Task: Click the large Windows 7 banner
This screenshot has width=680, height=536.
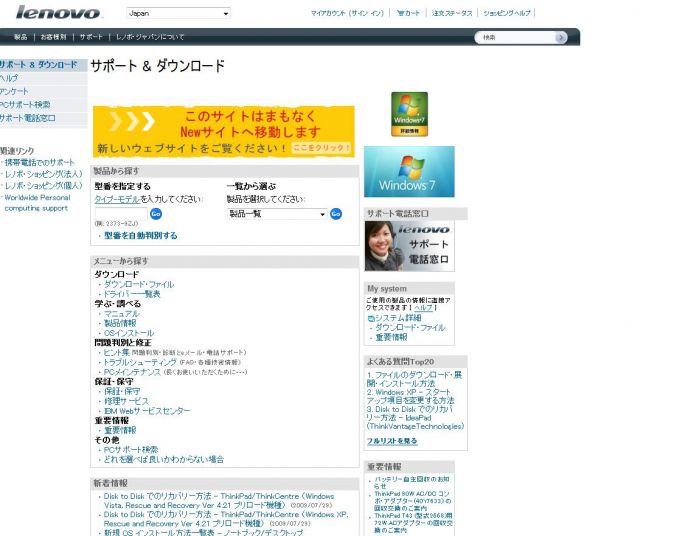Action: [x=409, y=172]
